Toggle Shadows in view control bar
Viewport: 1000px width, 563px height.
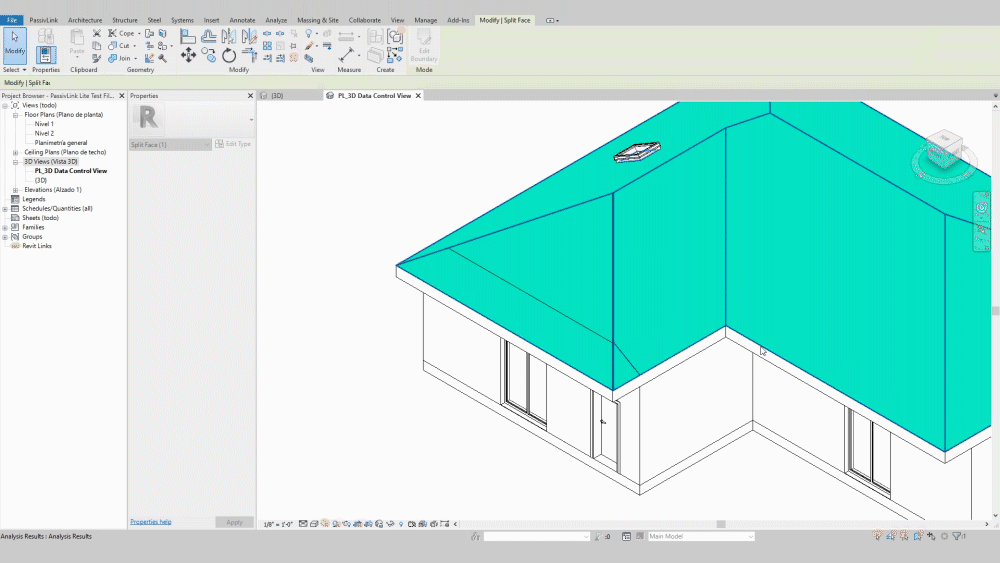(x=336, y=524)
